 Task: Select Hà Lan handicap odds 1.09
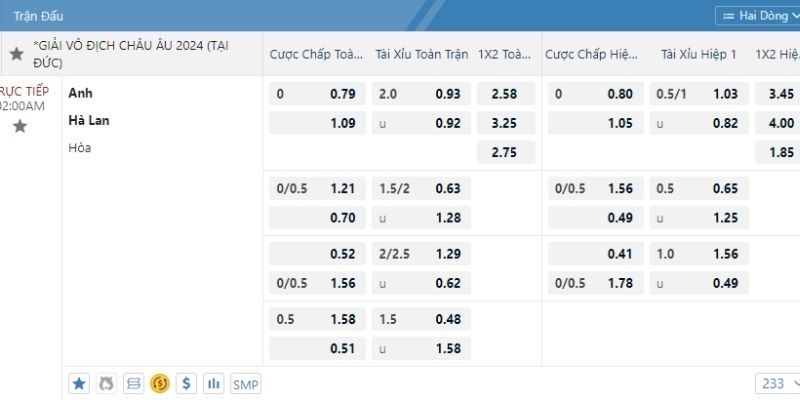point(315,124)
